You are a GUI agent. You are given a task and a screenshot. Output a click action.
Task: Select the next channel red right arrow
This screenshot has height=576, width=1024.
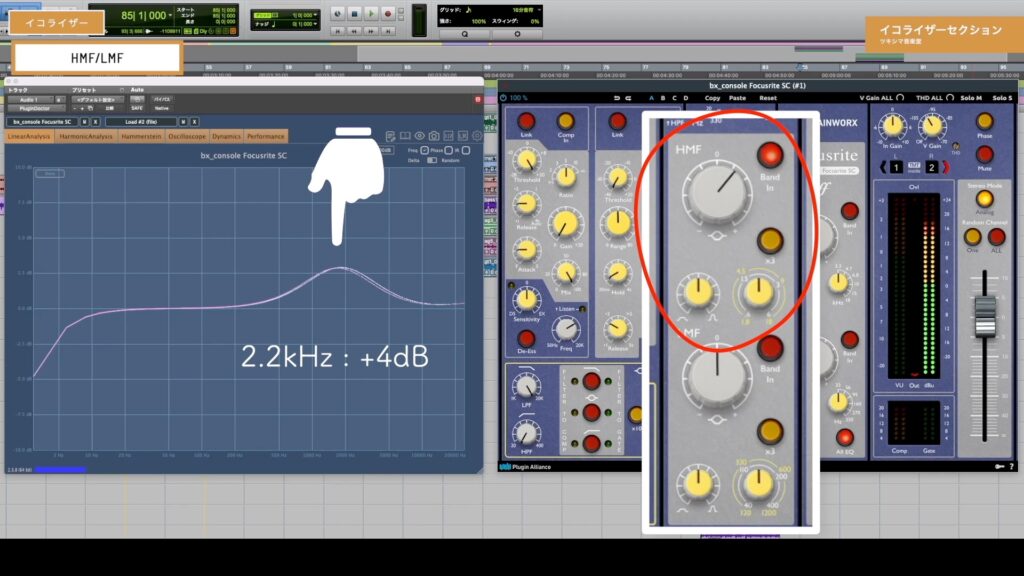[945, 167]
